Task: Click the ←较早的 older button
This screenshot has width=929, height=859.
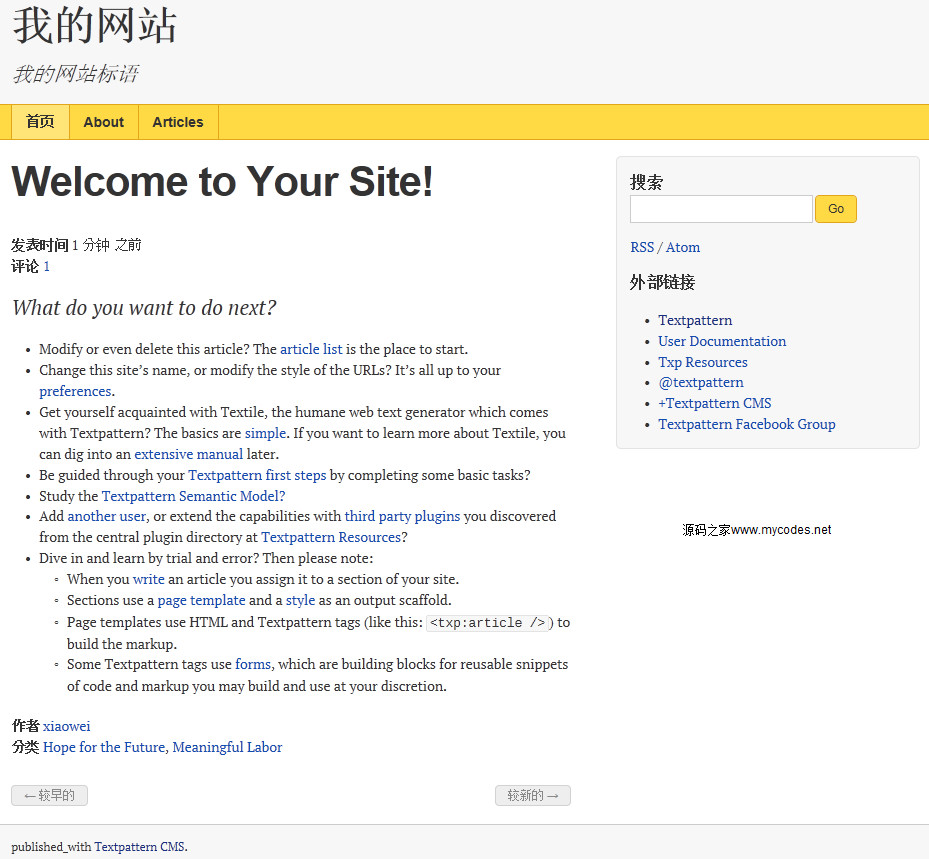Action: click(49, 796)
